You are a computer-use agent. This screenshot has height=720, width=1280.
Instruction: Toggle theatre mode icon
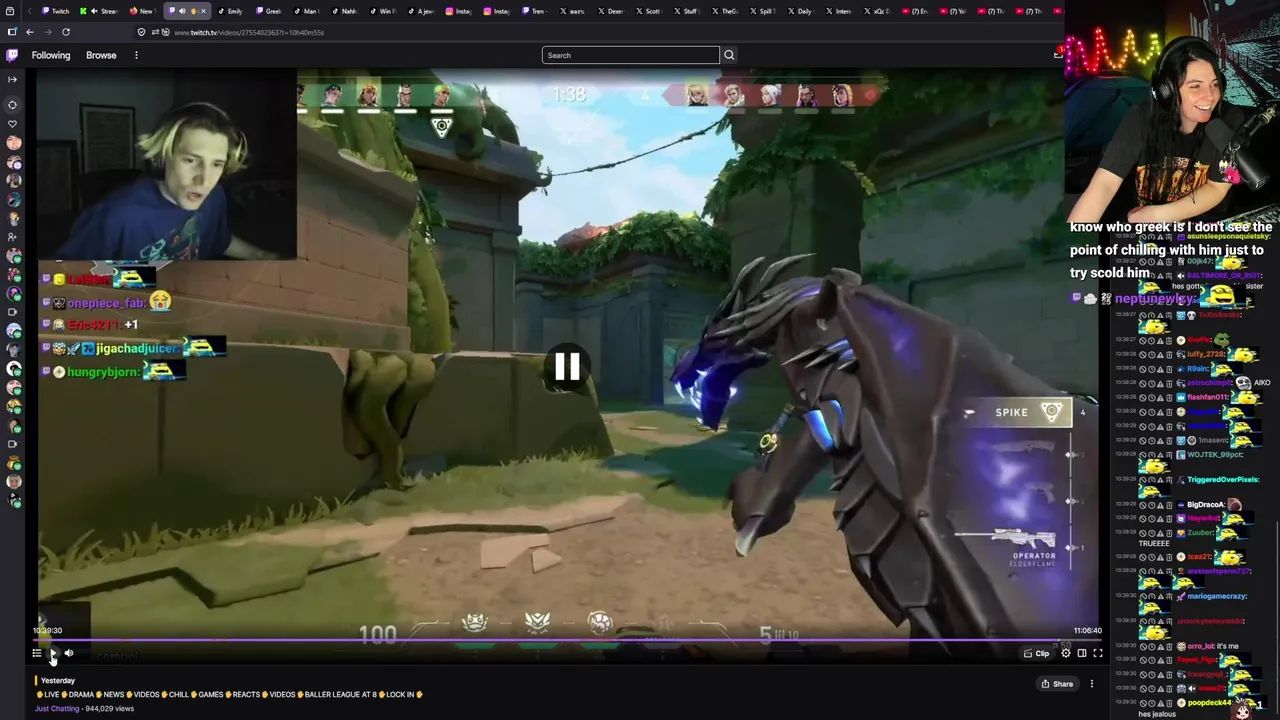pyautogui.click(x=1082, y=653)
